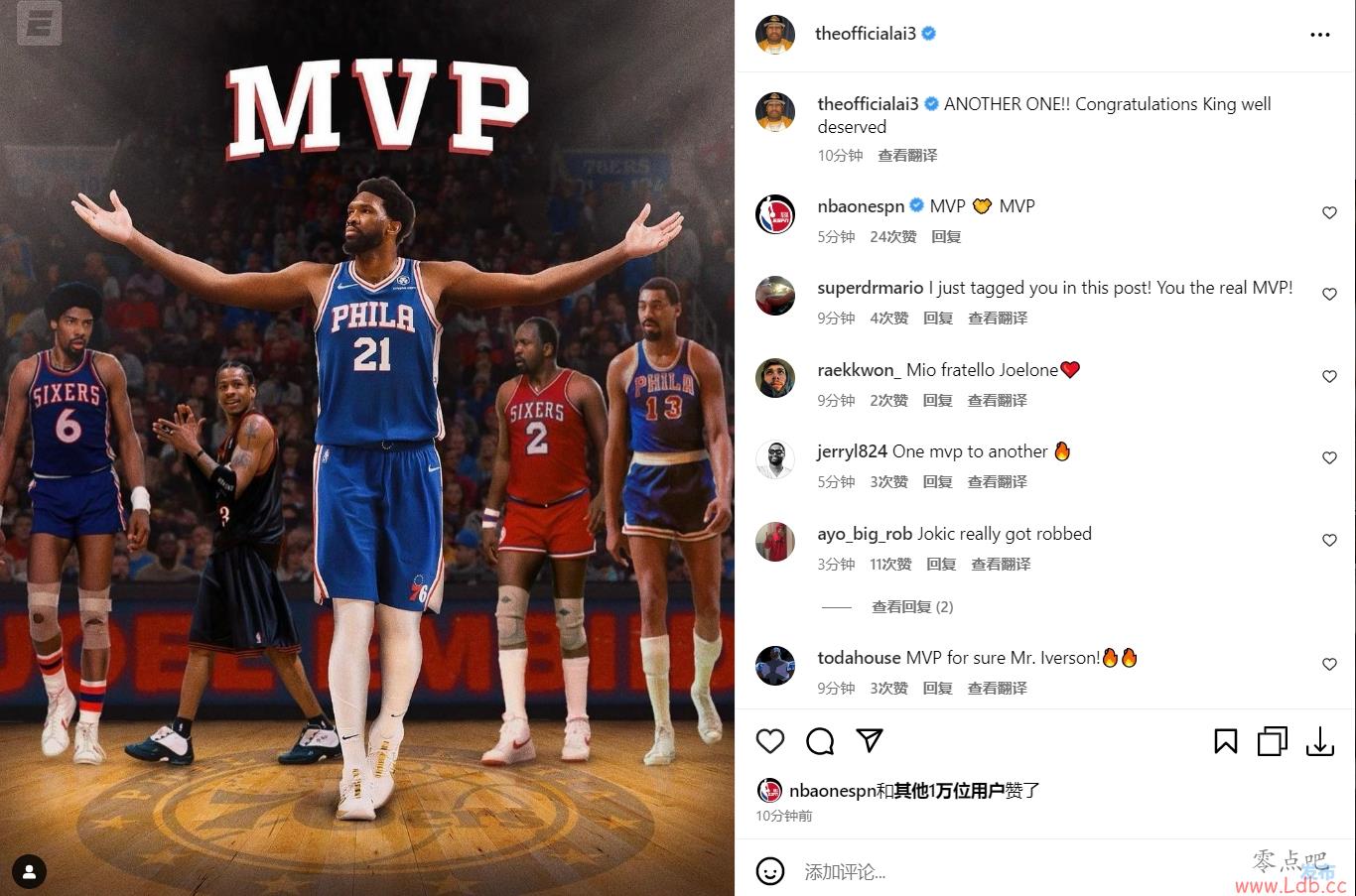Show 11次赞 likes on ayo_big_rob comment
The width and height of the screenshot is (1356, 896).
point(890,564)
